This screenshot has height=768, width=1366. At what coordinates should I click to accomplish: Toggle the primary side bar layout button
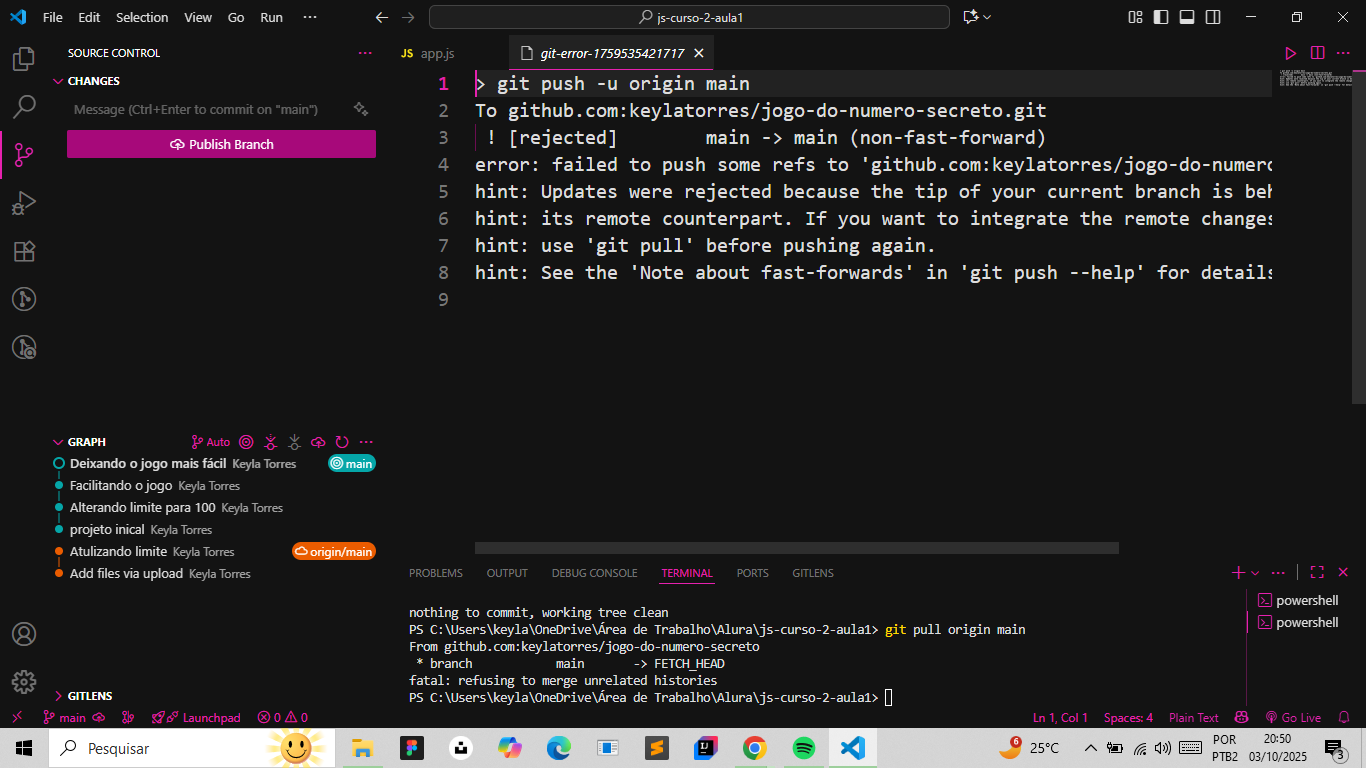1161,17
